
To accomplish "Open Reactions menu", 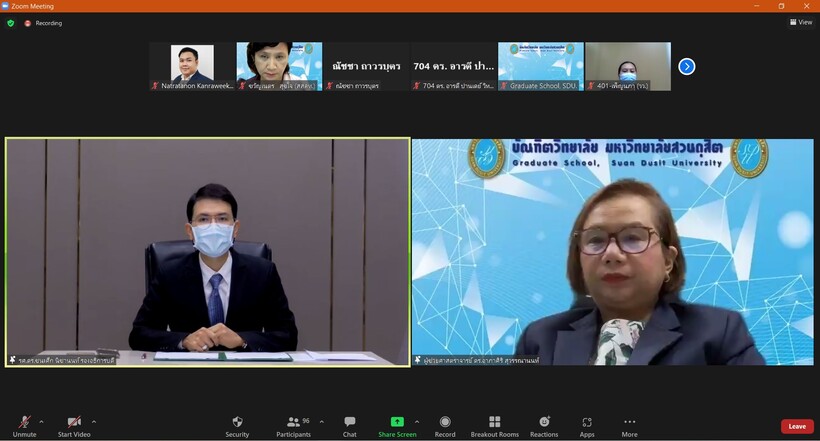I will pyautogui.click(x=544, y=426).
